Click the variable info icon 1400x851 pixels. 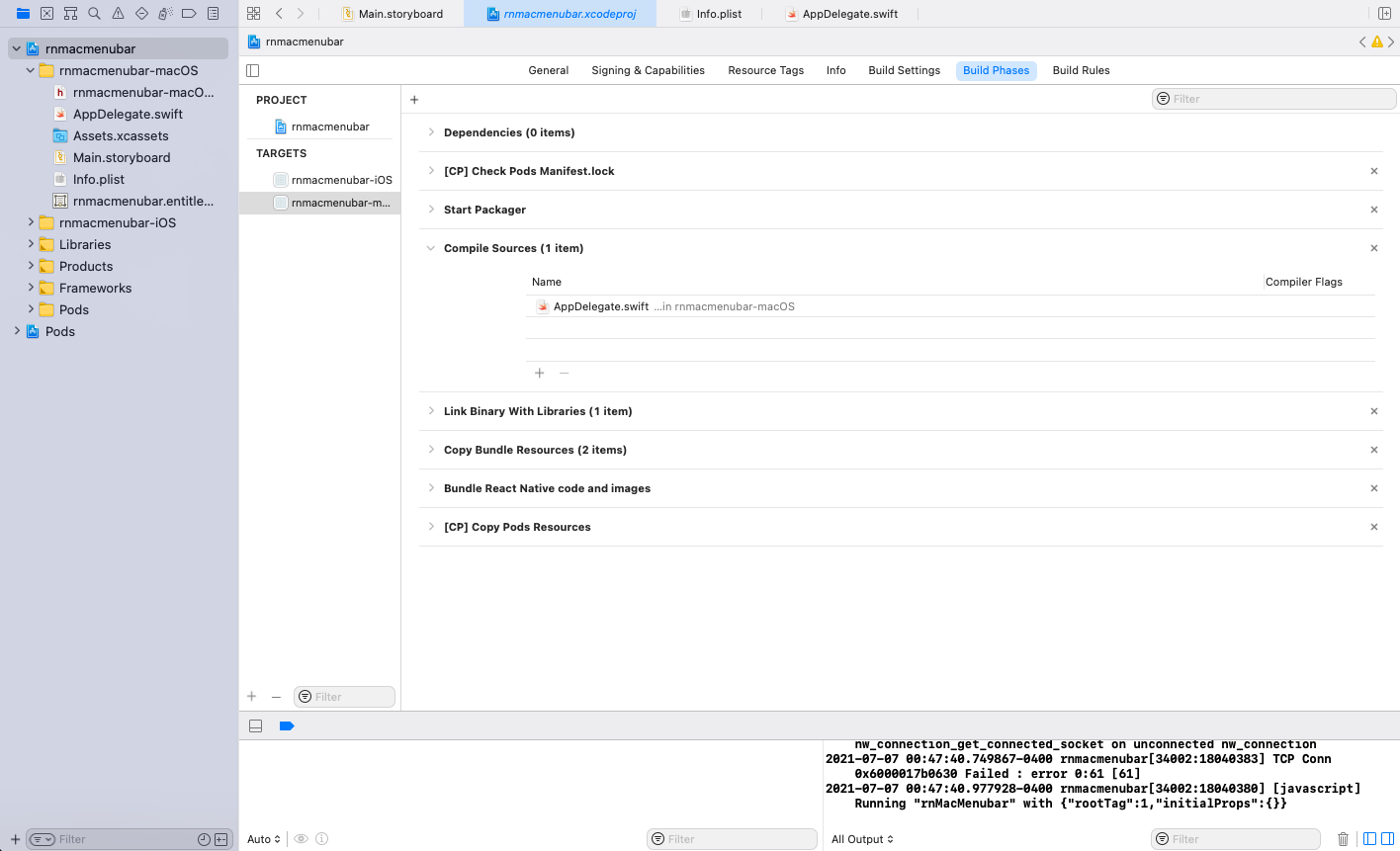322,839
